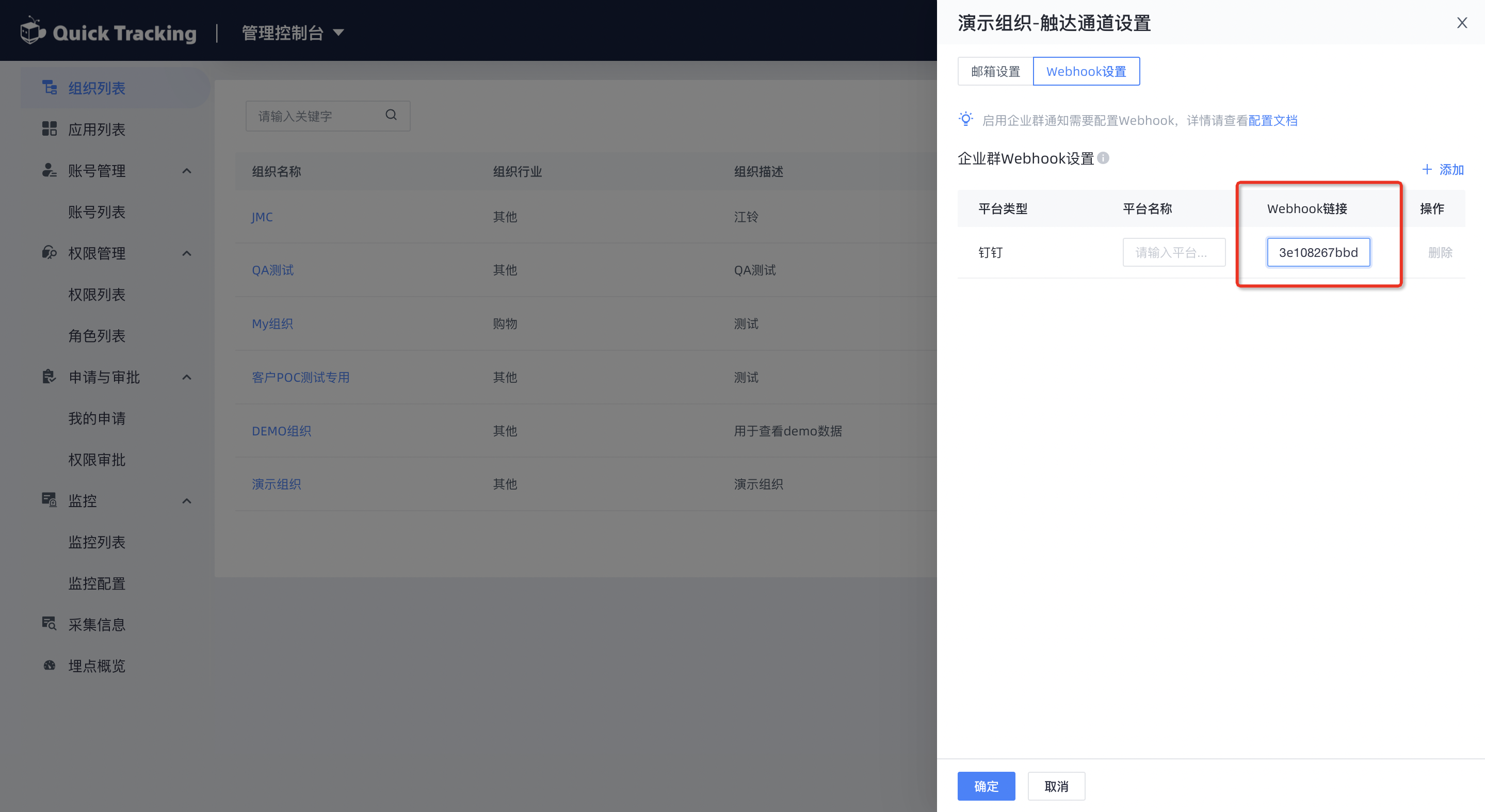The height and width of the screenshot is (812, 1485).
Task: Click the 确定 button
Action: click(987, 786)
